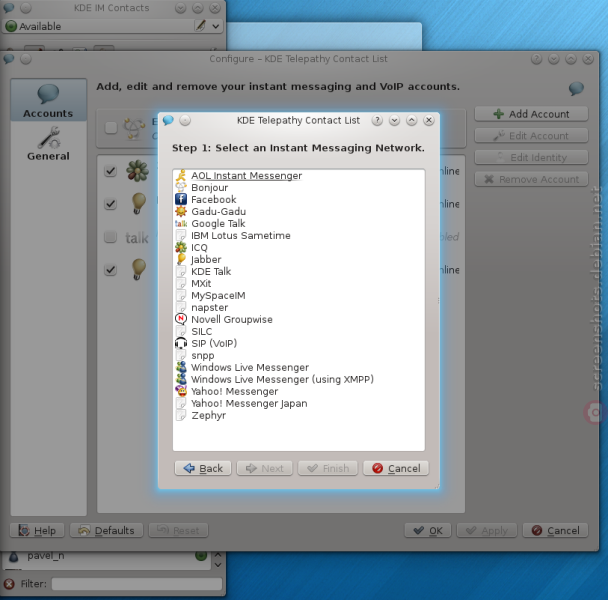Click the Novell Groupwise icon

tap(181, 319)
